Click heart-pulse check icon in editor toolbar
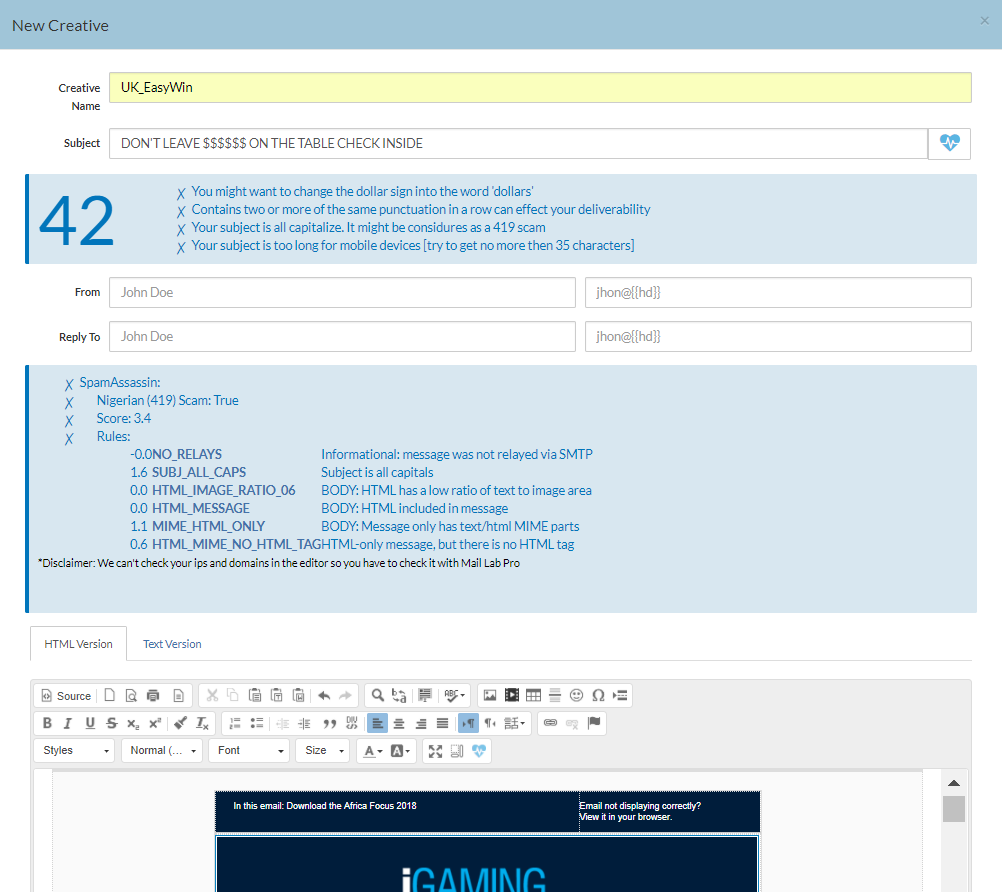 pos(479,751)
